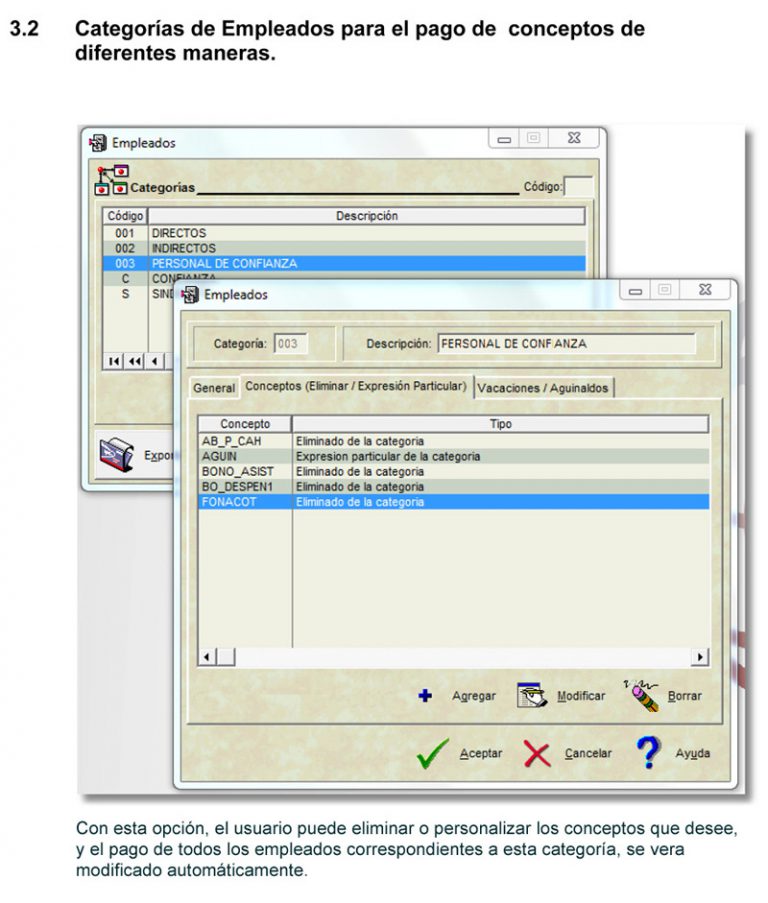Click the Descripción field of category
Screen dimensions: 768x903
pyautogui.click(x=566, y=344)
